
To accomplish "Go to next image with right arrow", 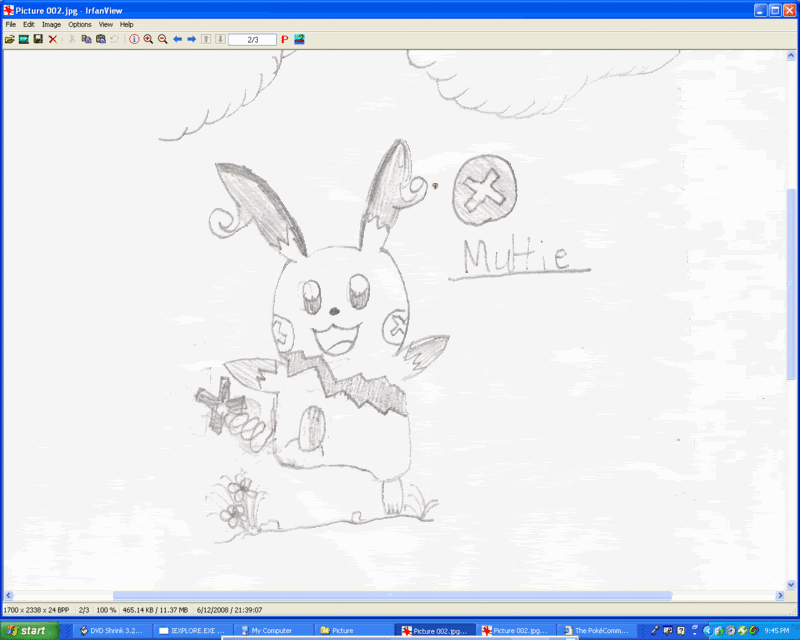I will (x=191, y=39).
